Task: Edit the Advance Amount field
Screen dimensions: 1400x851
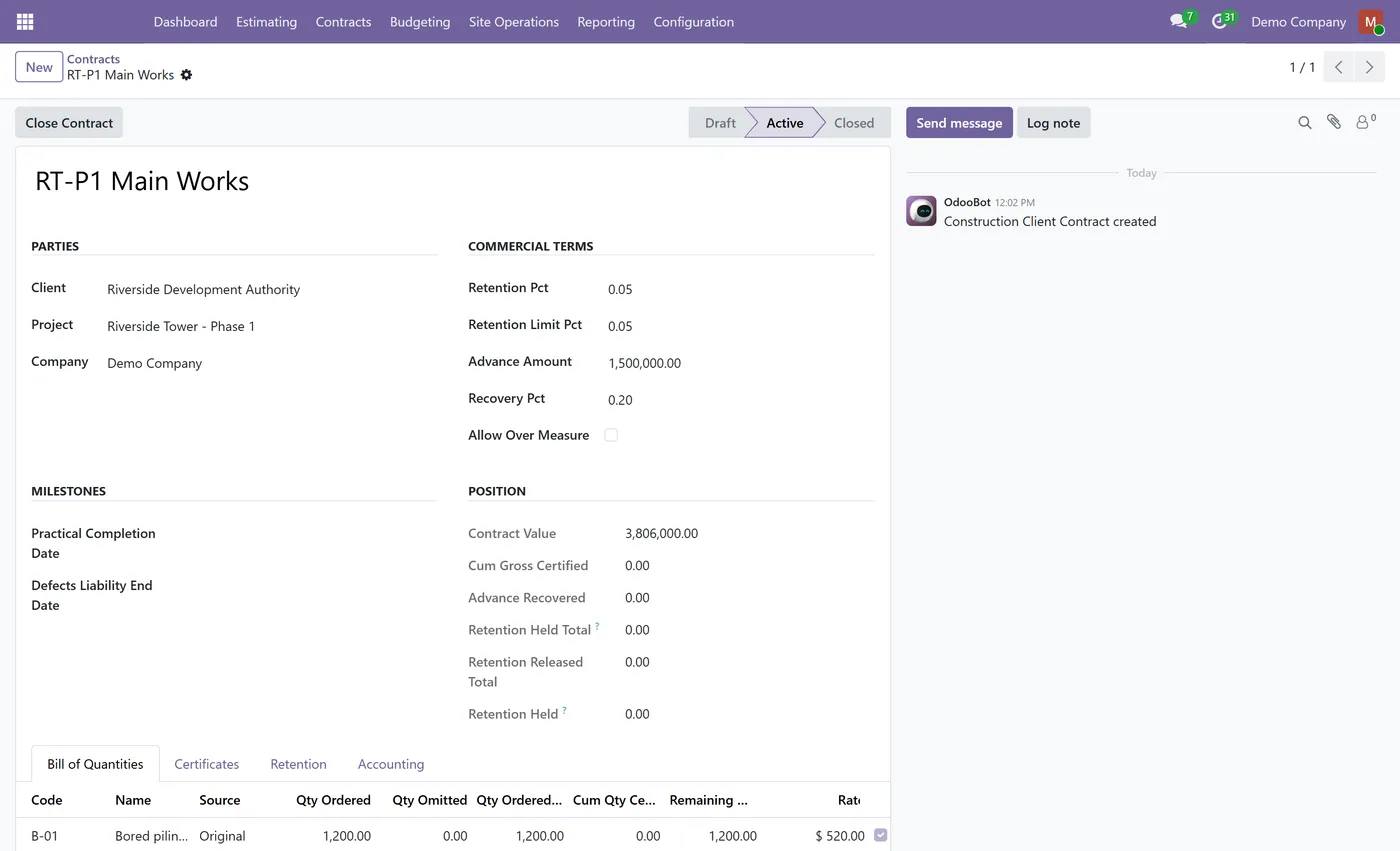Action: pyautogui.click(x=740, y=363)
